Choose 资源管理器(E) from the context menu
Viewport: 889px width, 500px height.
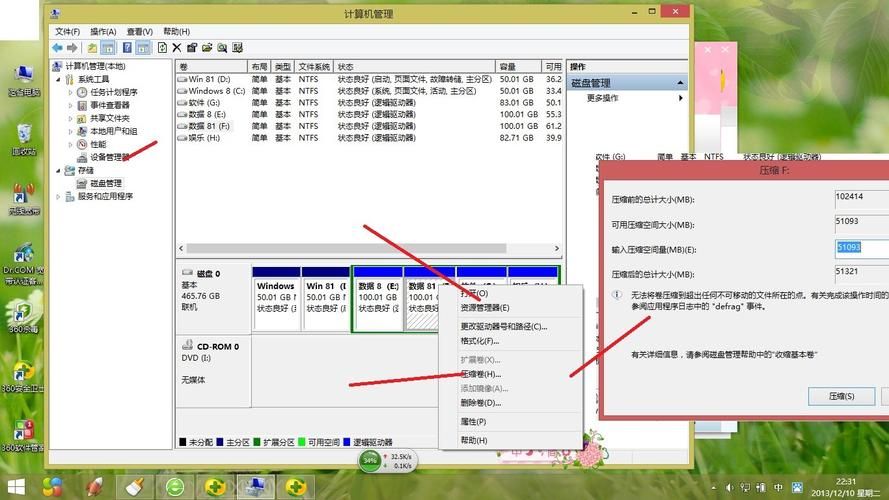[x=510, y=308]
